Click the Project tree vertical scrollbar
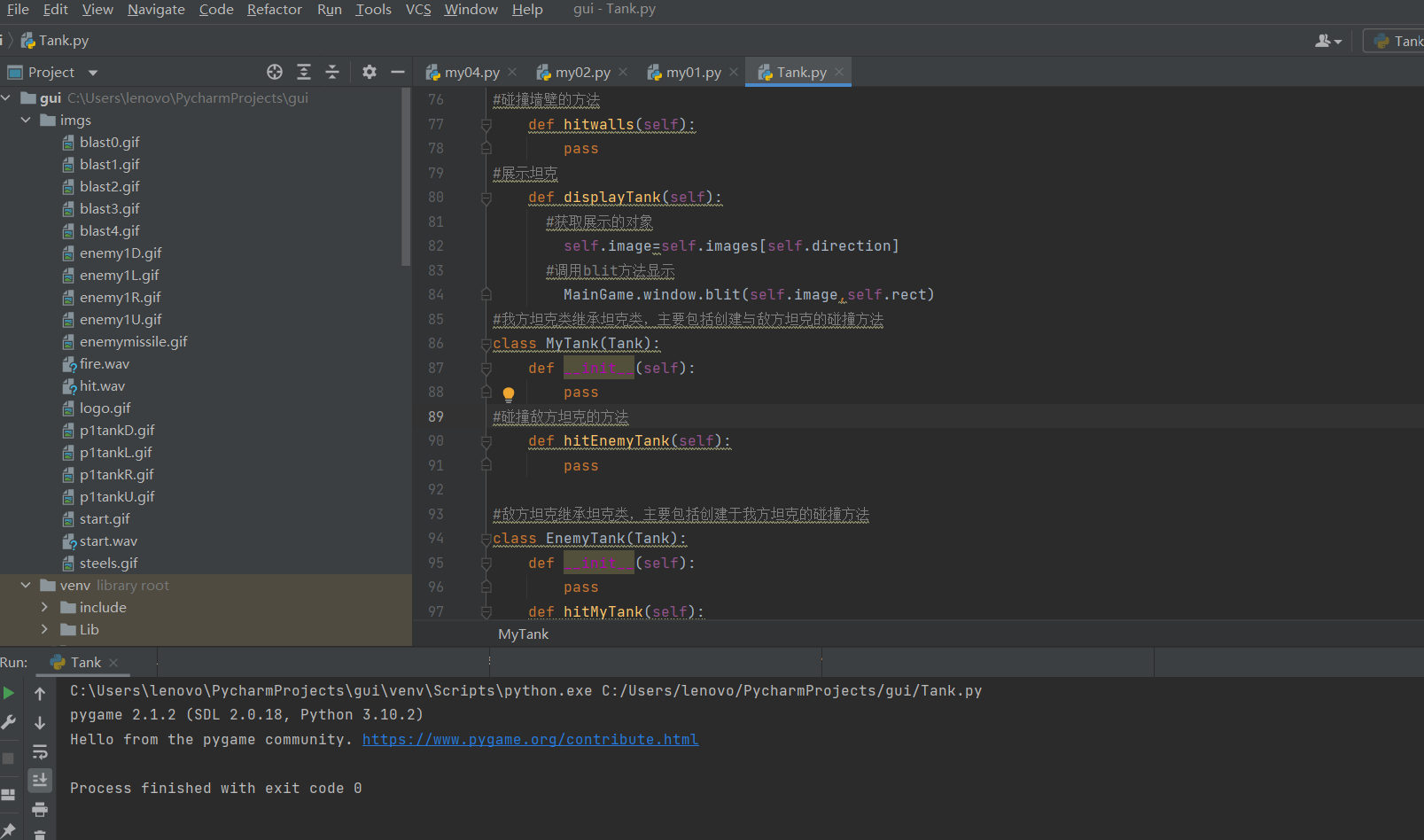This screenshot has width=1424, height=840. 406,177
